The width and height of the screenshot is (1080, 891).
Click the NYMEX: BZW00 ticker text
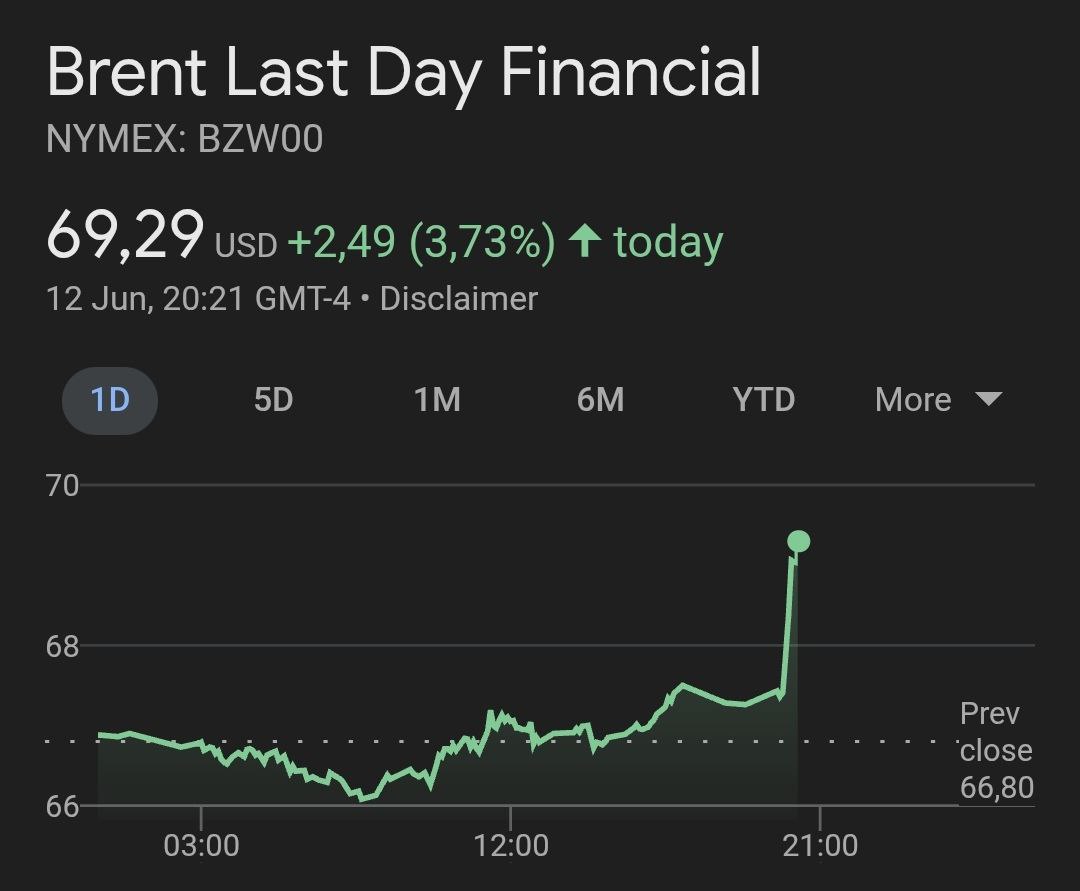click(x=185, y=140)
